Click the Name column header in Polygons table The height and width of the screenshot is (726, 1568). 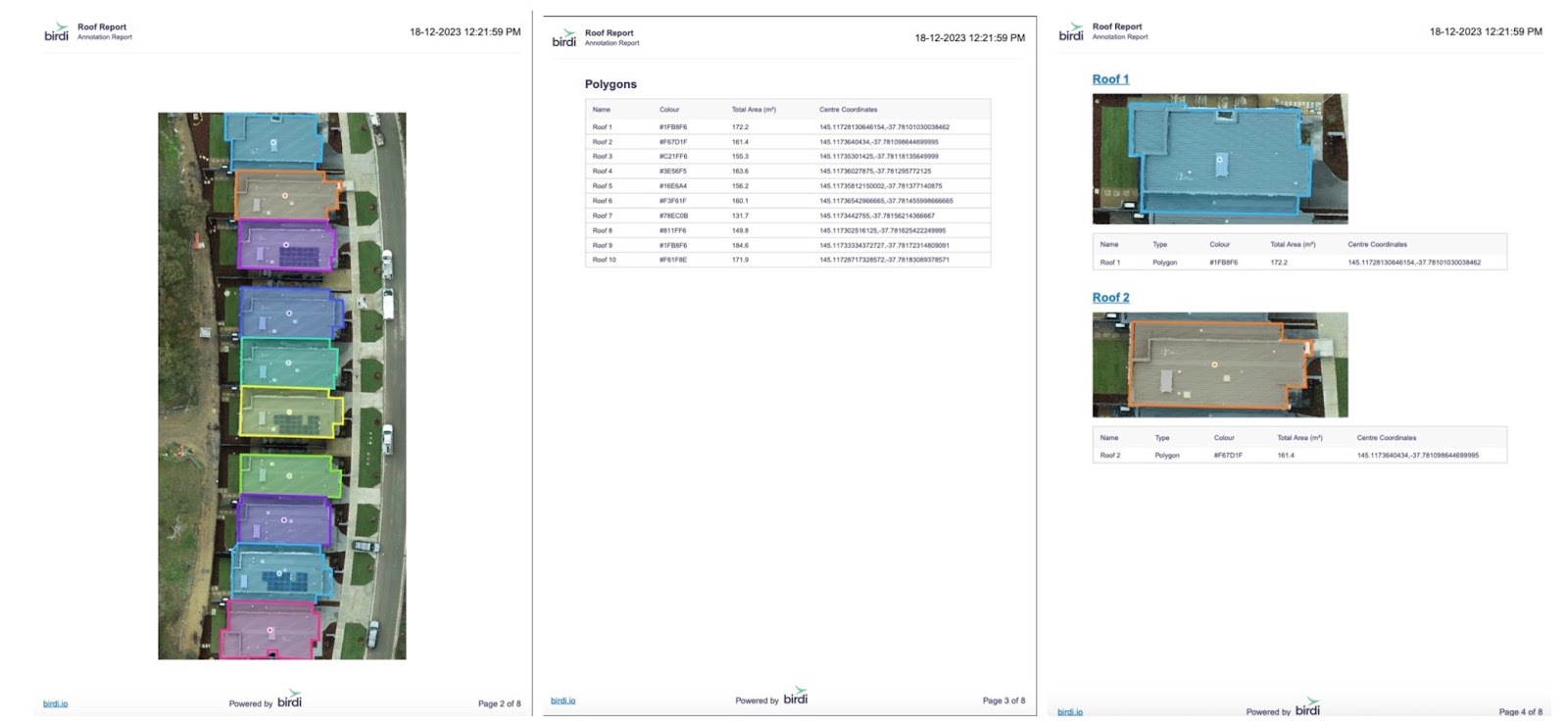coord(601,110)
